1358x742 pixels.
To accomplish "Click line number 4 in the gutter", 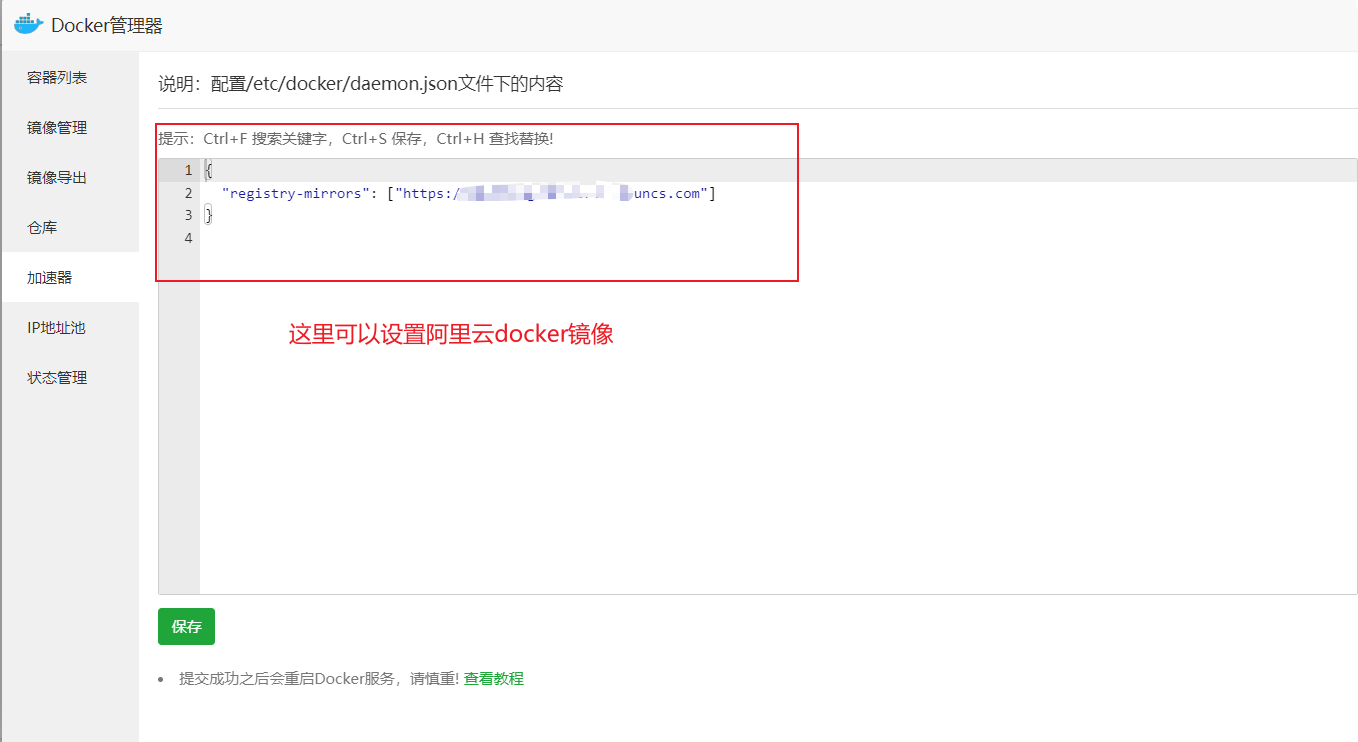I will tap(188, 238).
